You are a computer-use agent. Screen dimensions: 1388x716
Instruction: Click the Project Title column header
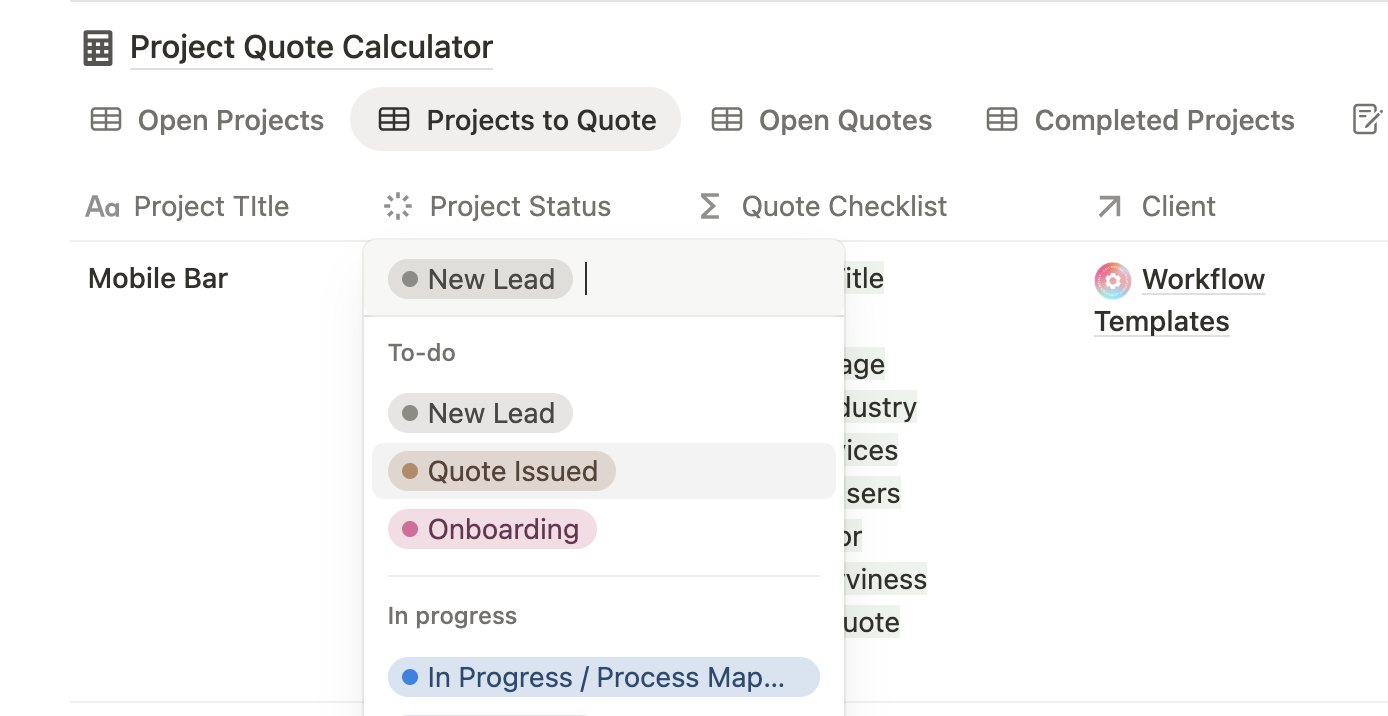coord(211,207)
